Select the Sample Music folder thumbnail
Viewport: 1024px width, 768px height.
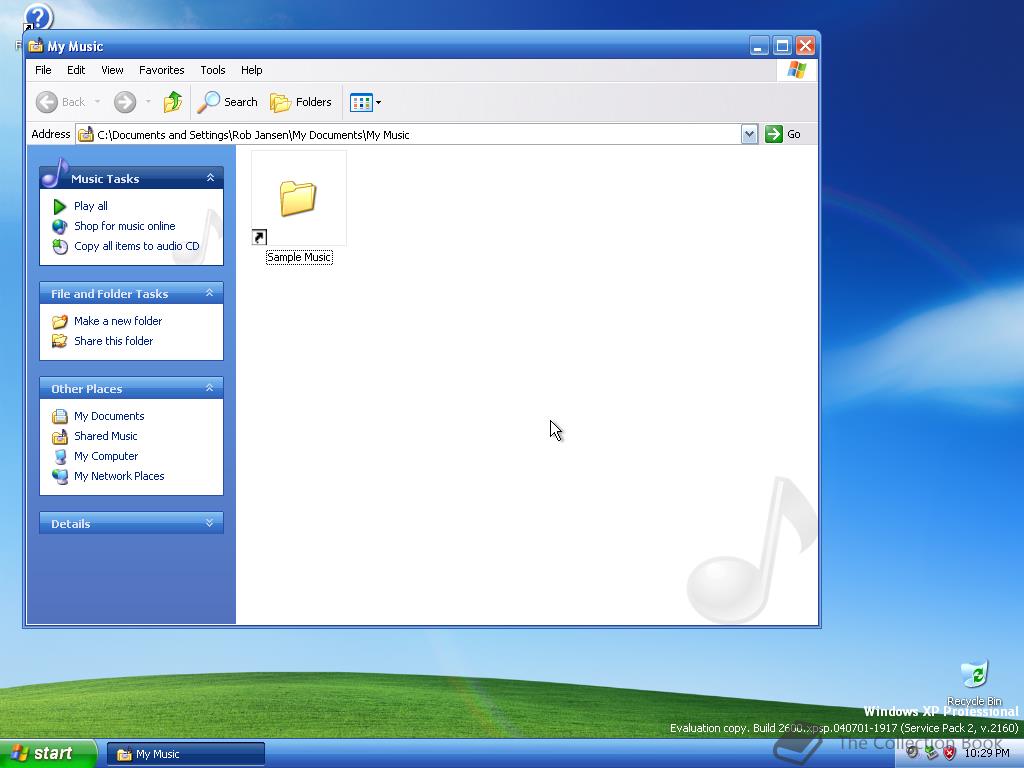[x=298, y=198]
